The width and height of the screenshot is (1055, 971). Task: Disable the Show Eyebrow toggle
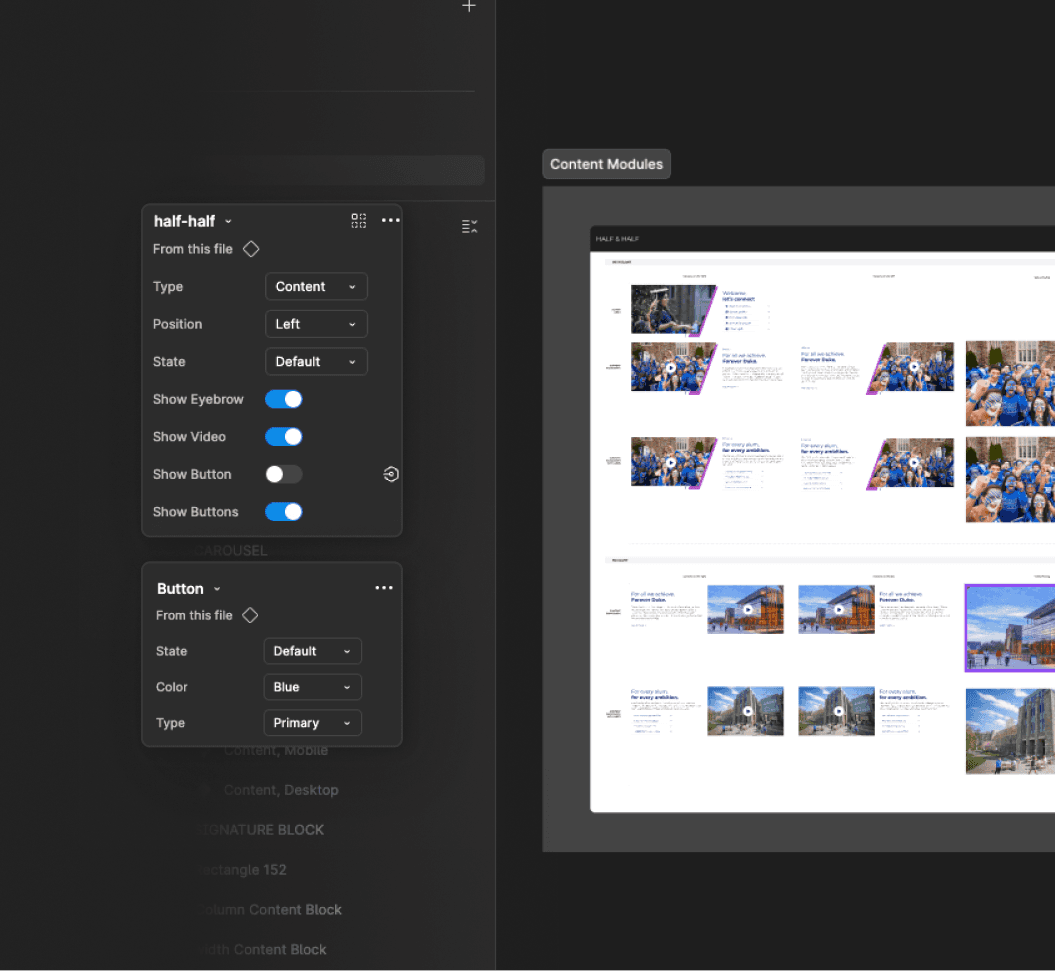[283, 399]
